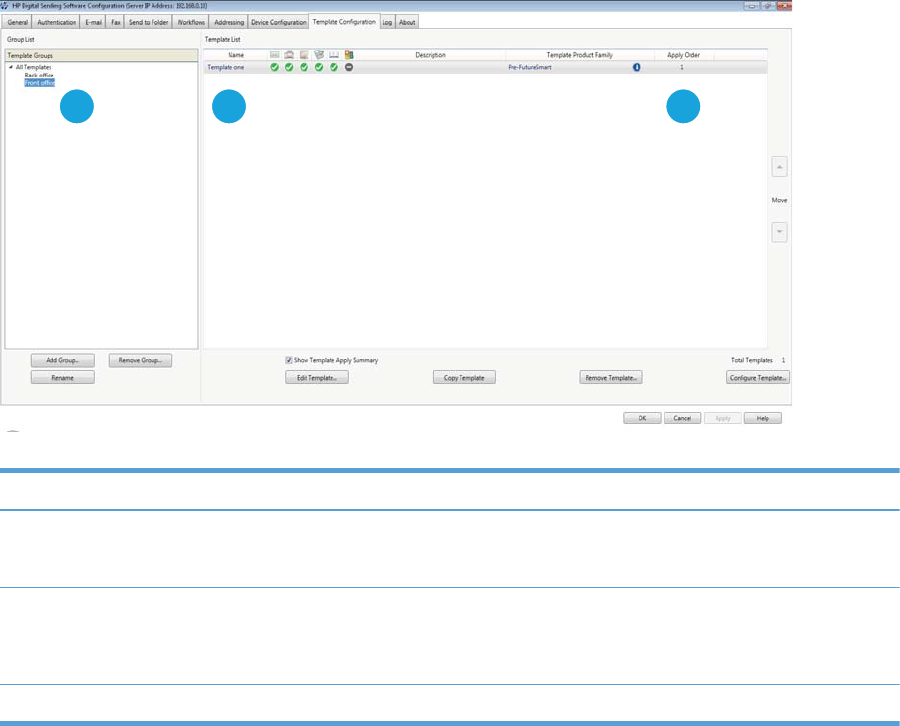The width and height of the screenshot is (900, 726).
Task: Select the Back office group
Action: (x=39, y=75)
